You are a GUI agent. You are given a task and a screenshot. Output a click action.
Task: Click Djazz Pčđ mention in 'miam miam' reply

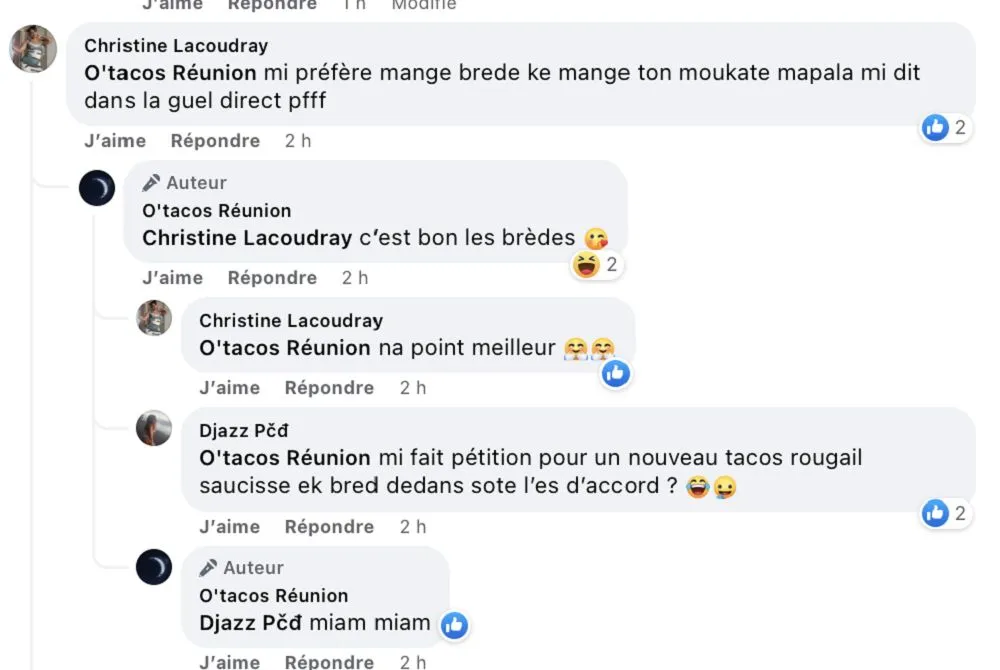251,623
